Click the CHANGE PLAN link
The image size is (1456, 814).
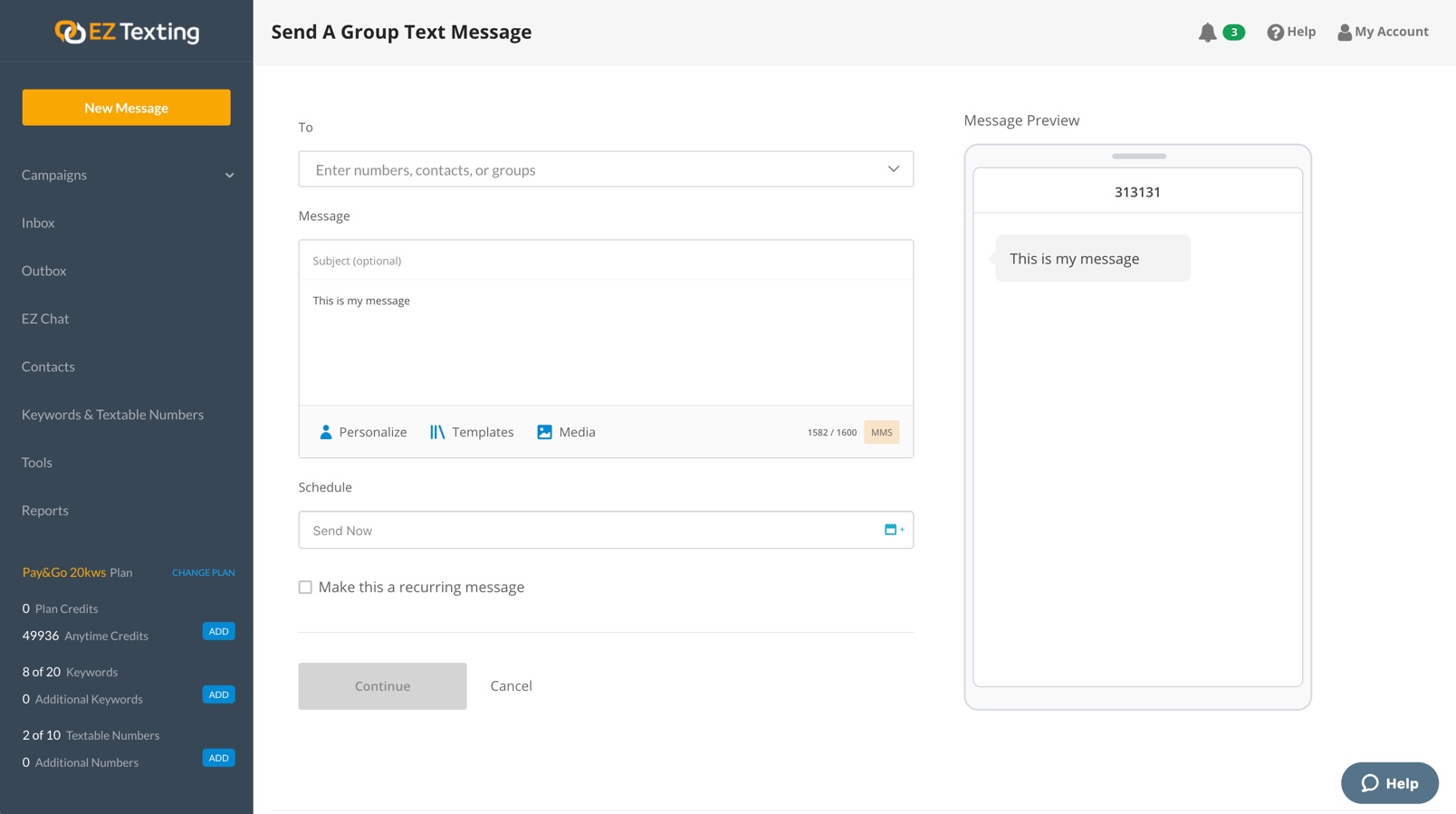(203, 573)
